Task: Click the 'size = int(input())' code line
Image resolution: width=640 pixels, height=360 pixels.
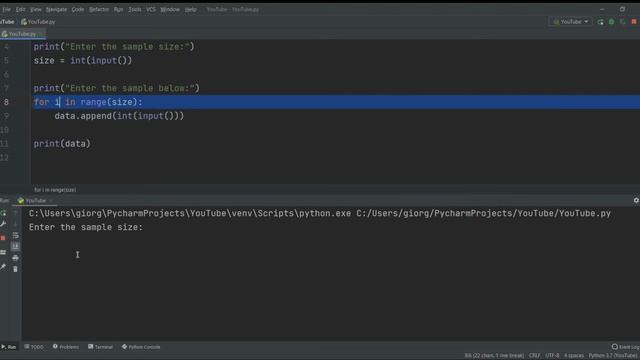Action: click(83, 60)
